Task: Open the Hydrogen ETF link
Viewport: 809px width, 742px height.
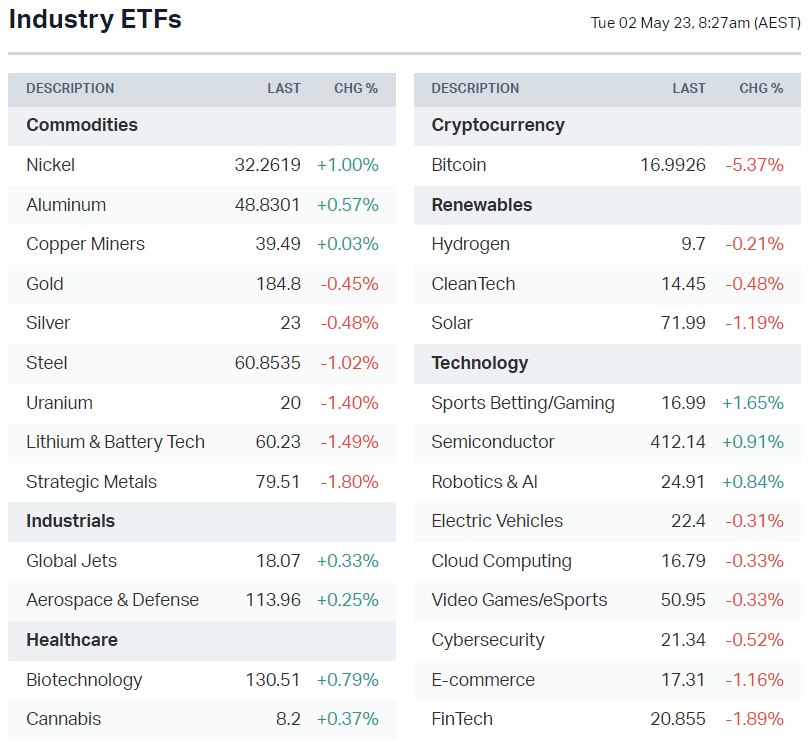Action: pyautogui.click(x=471, y=244)
